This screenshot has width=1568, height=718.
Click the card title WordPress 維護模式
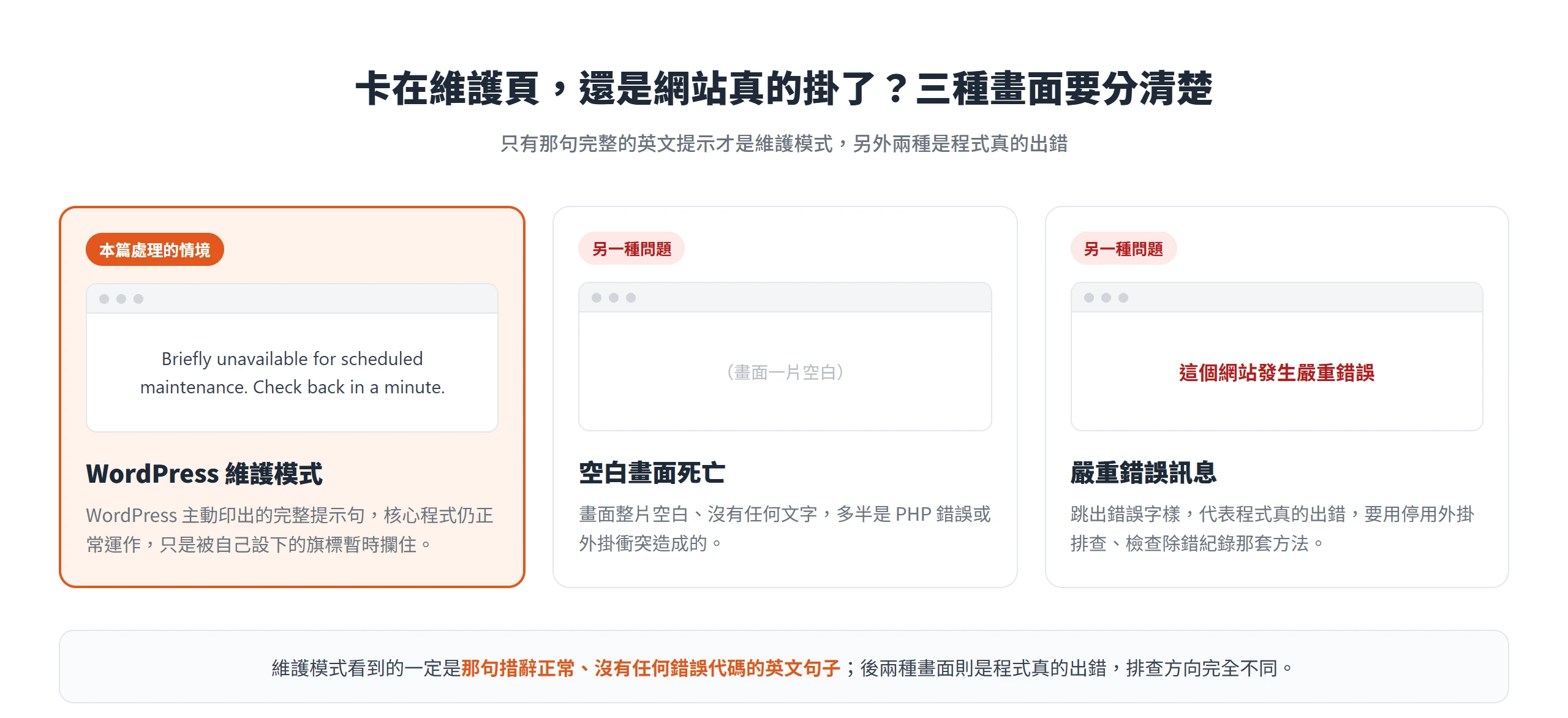click(x=205, y=474)
